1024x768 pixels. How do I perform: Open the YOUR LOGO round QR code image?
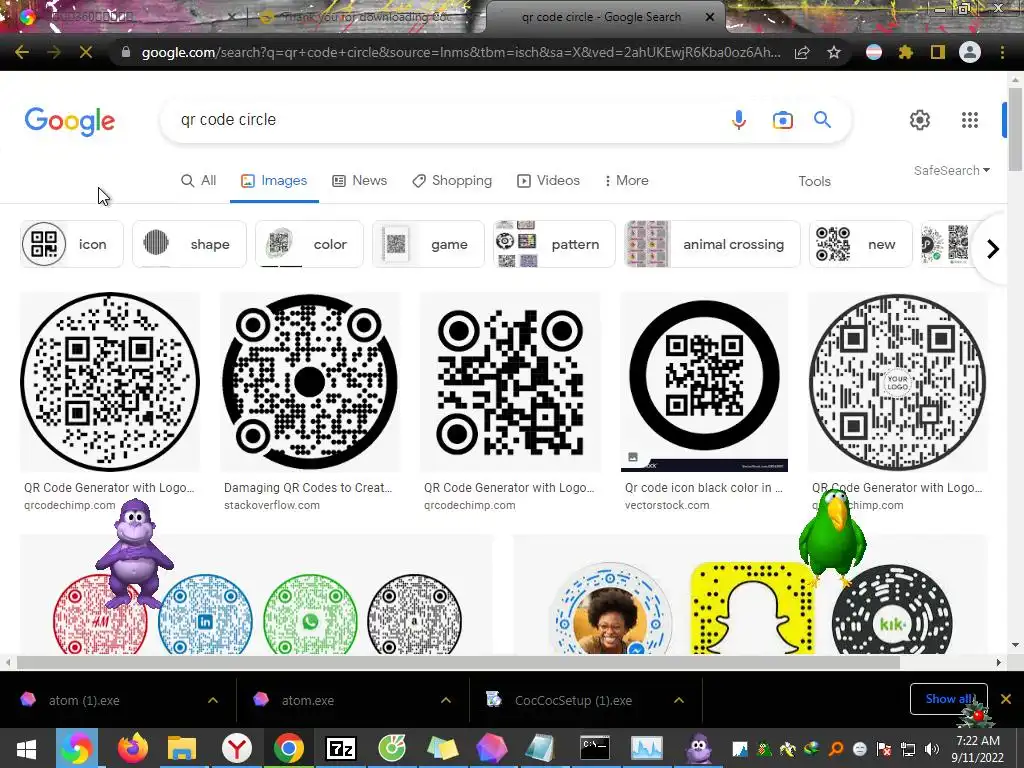point(897,381)
